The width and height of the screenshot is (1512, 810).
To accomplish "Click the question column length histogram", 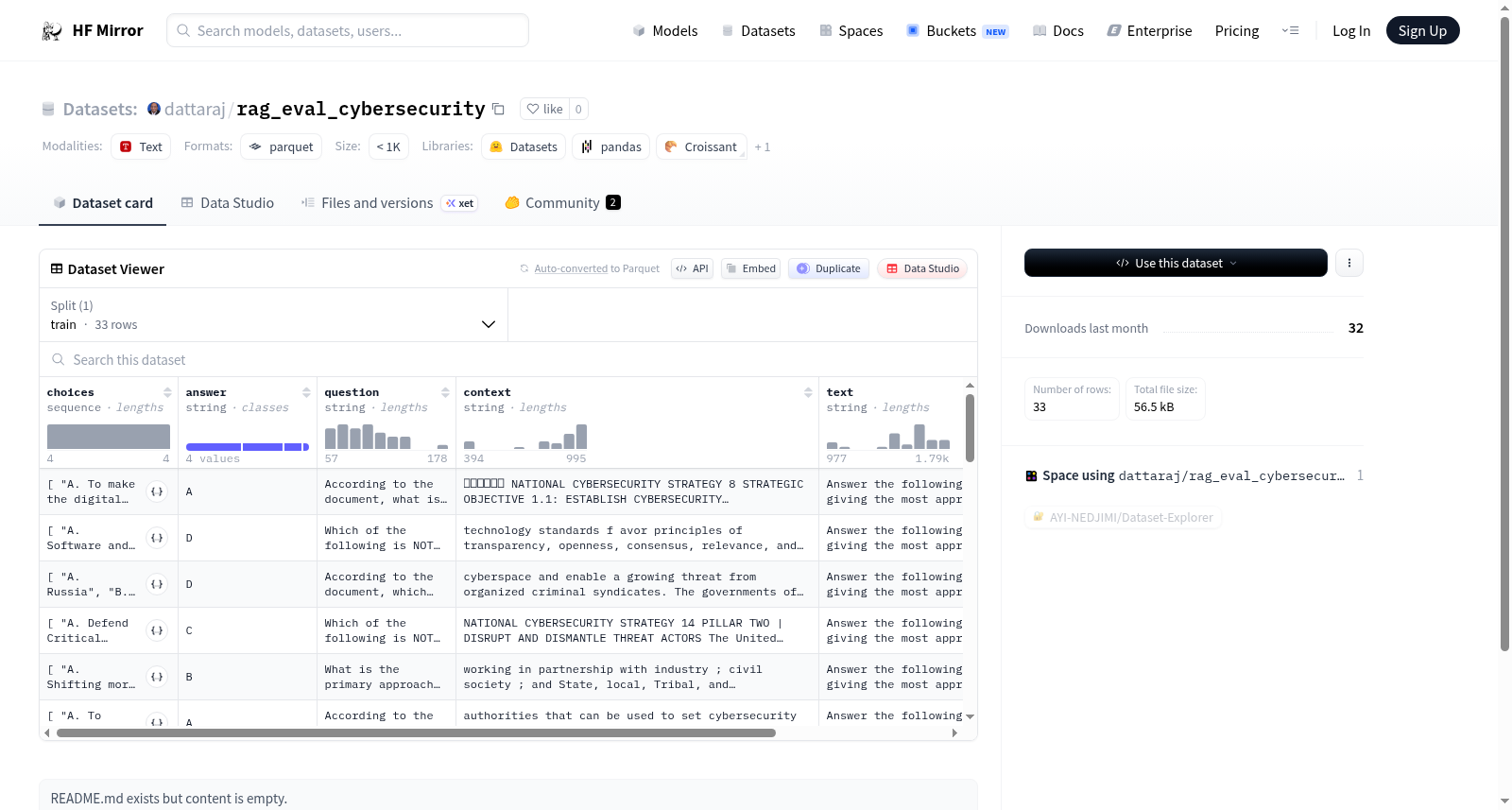I will click(387, 437).
